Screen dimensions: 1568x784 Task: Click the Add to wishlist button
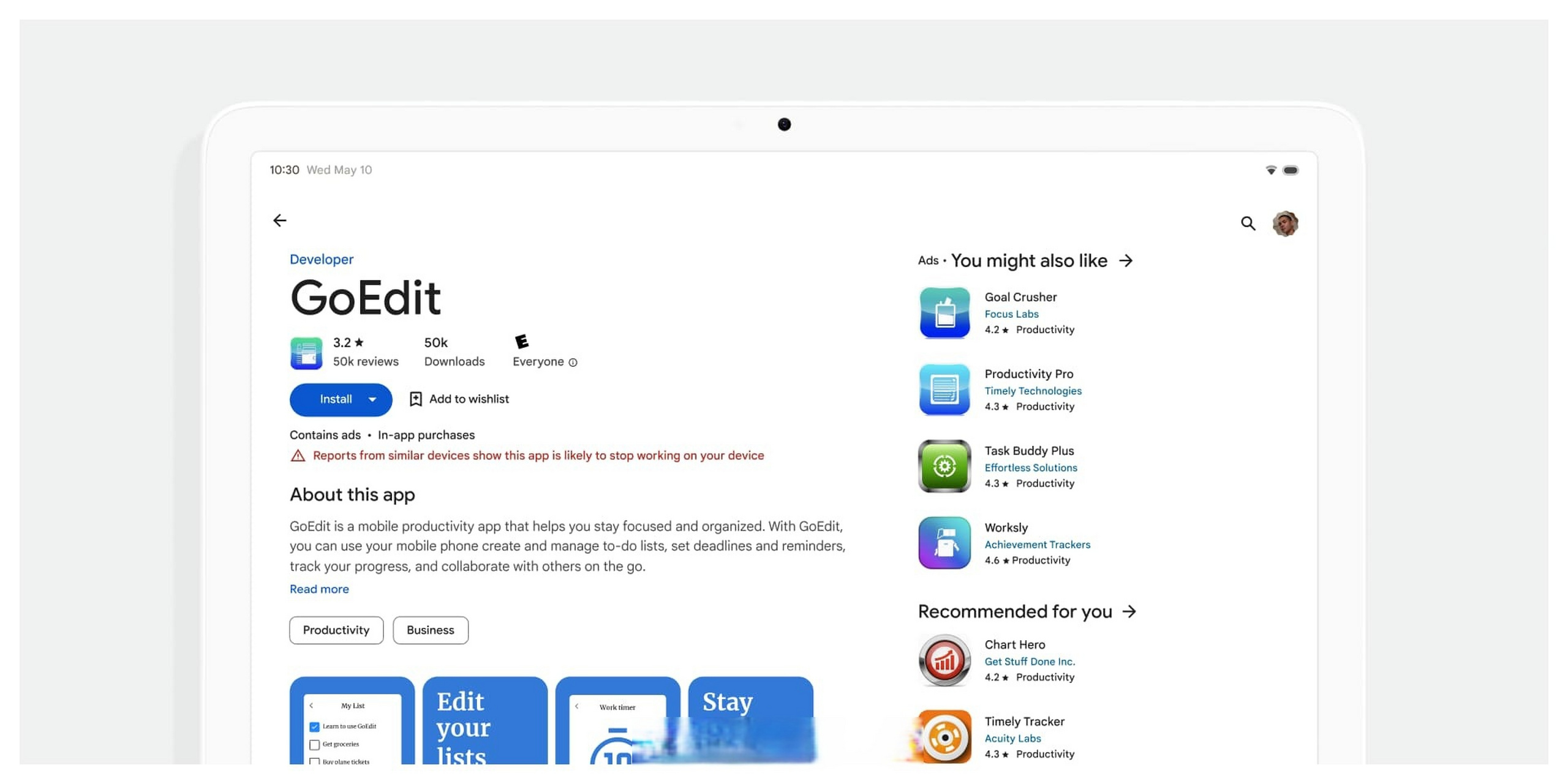pos(459,399)
